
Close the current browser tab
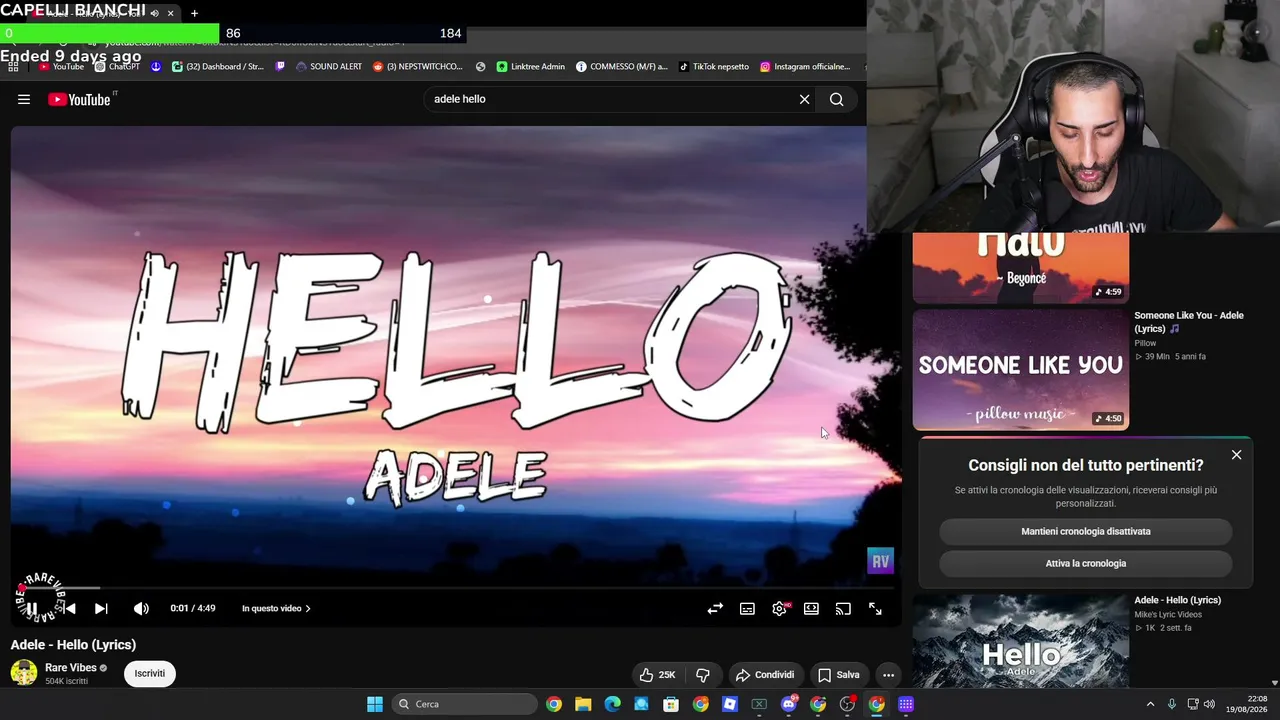click(170, 13)
